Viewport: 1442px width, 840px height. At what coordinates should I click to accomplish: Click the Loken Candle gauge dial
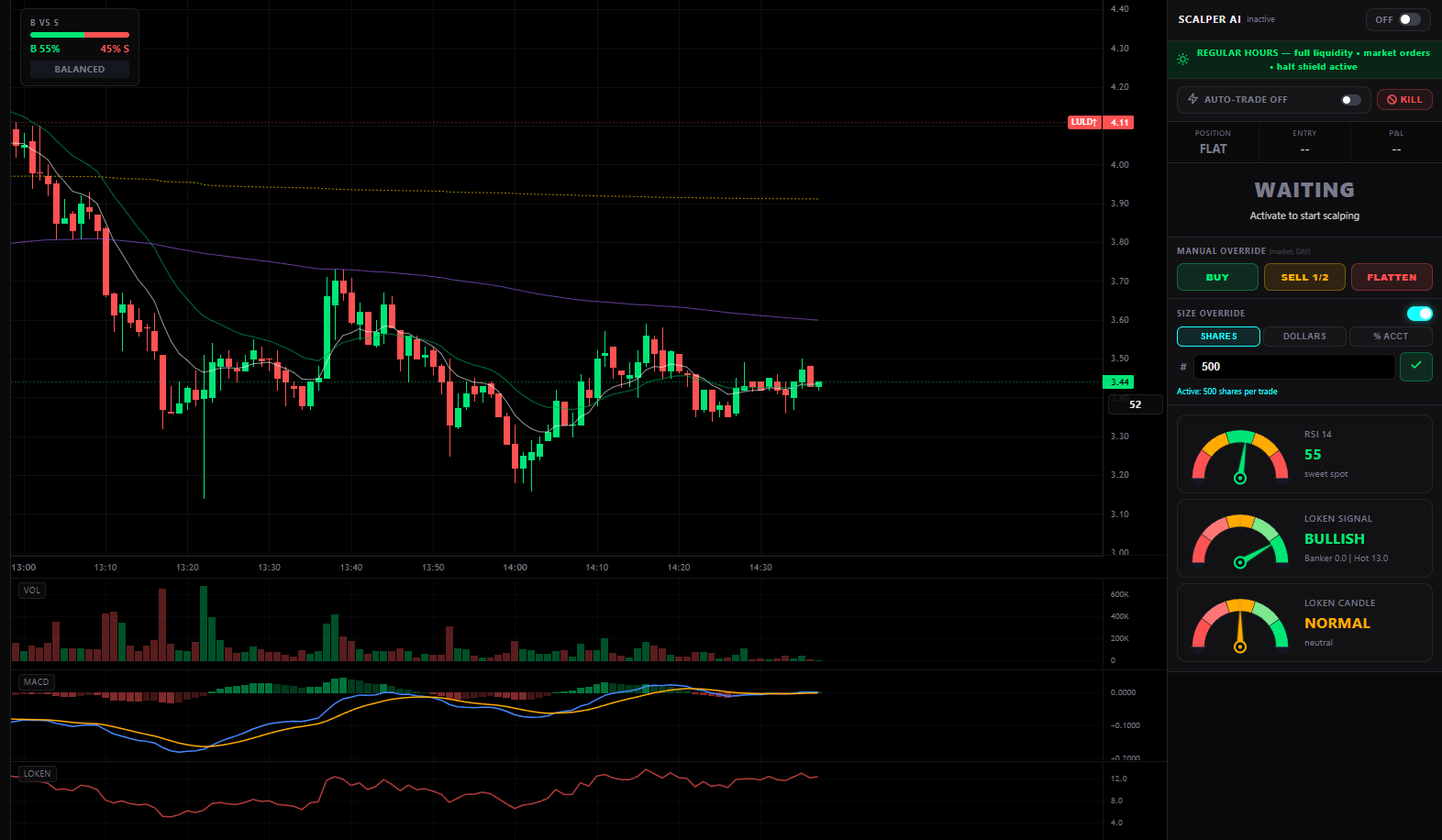(1240, 625)
